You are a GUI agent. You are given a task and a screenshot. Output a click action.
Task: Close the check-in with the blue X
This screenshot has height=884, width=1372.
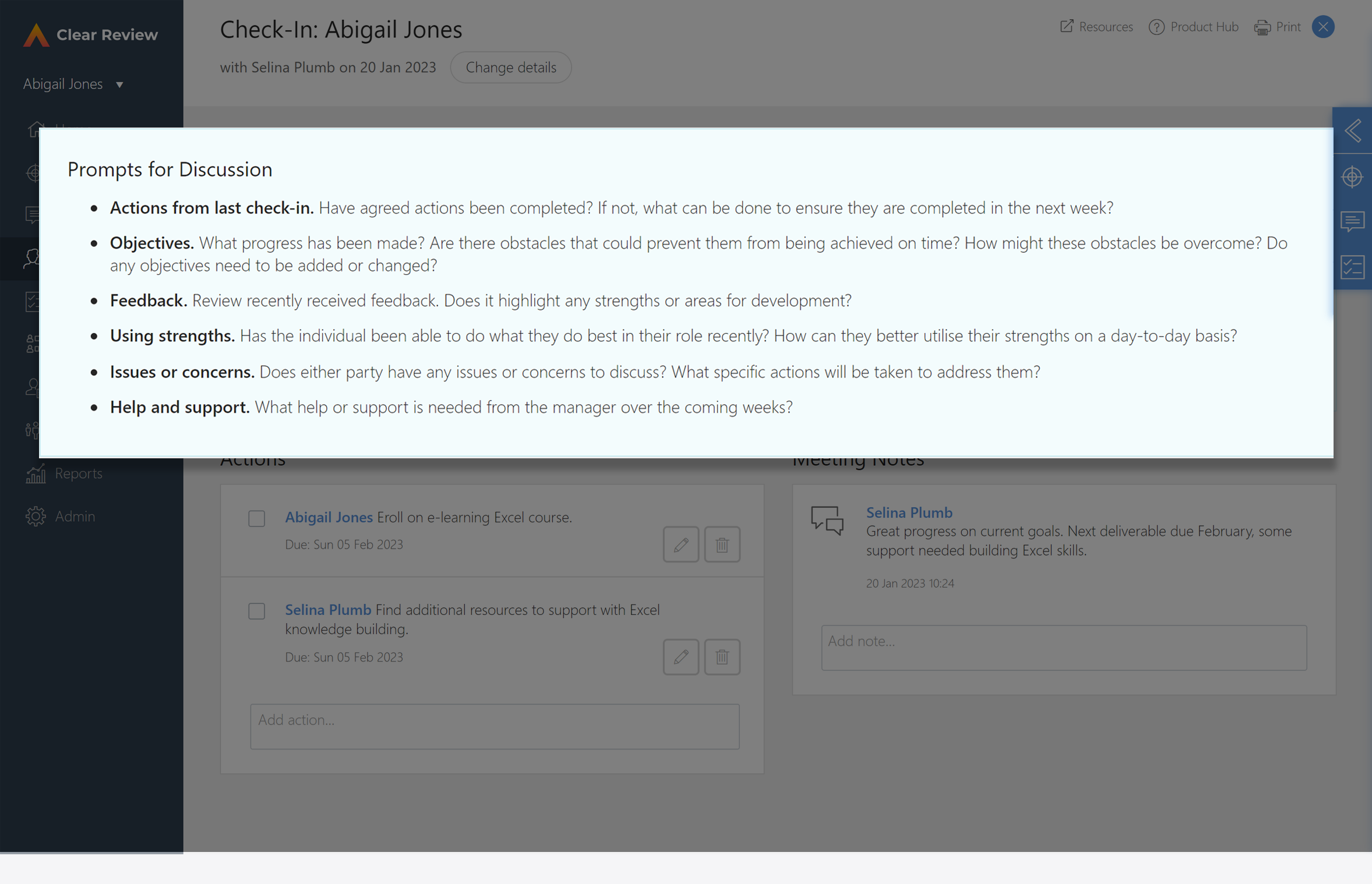(1324, 27)
